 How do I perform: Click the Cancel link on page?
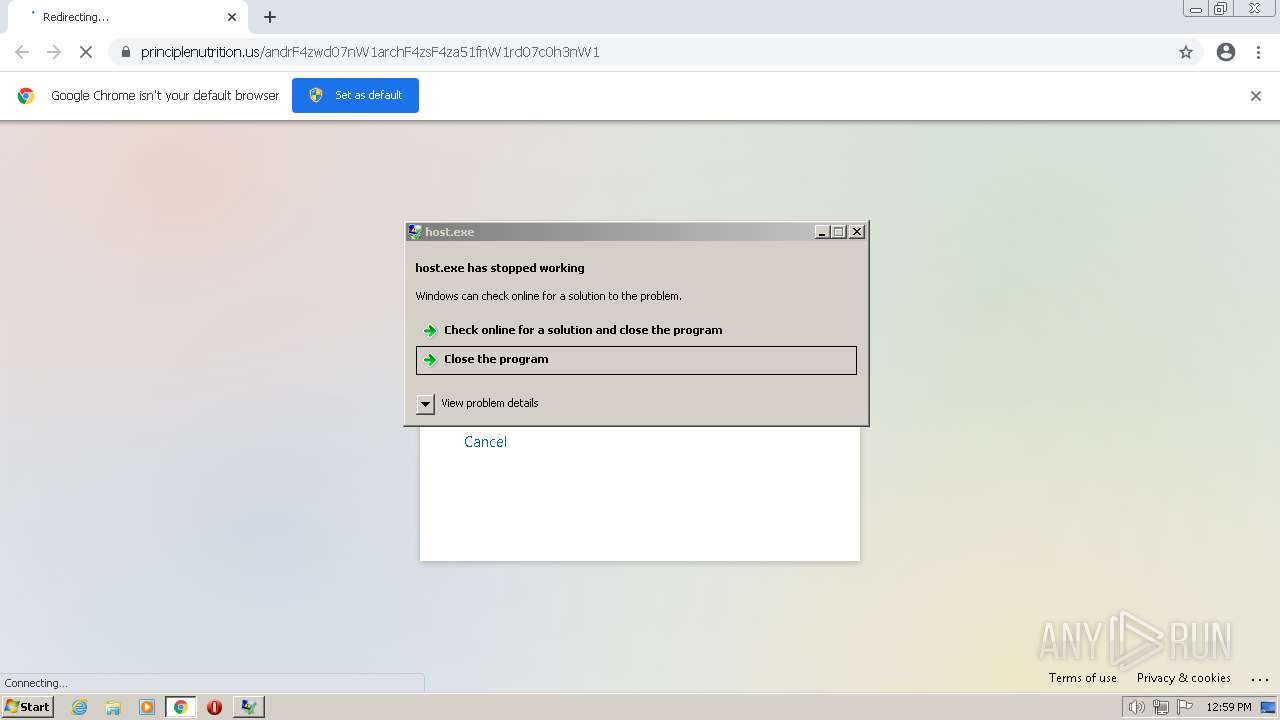point(485,442)
